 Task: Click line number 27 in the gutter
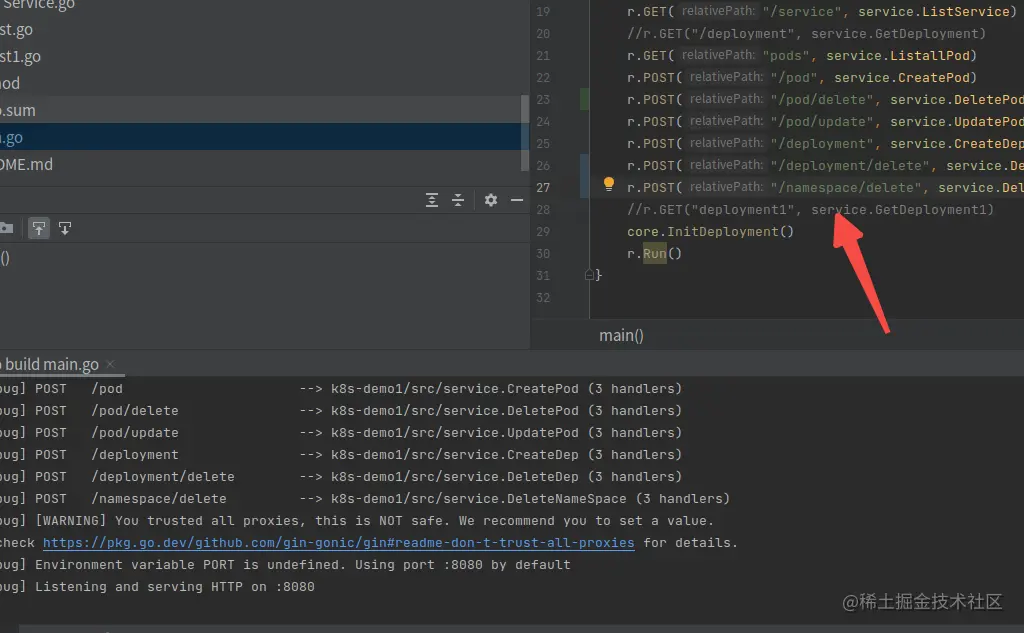tap(543, 187)
